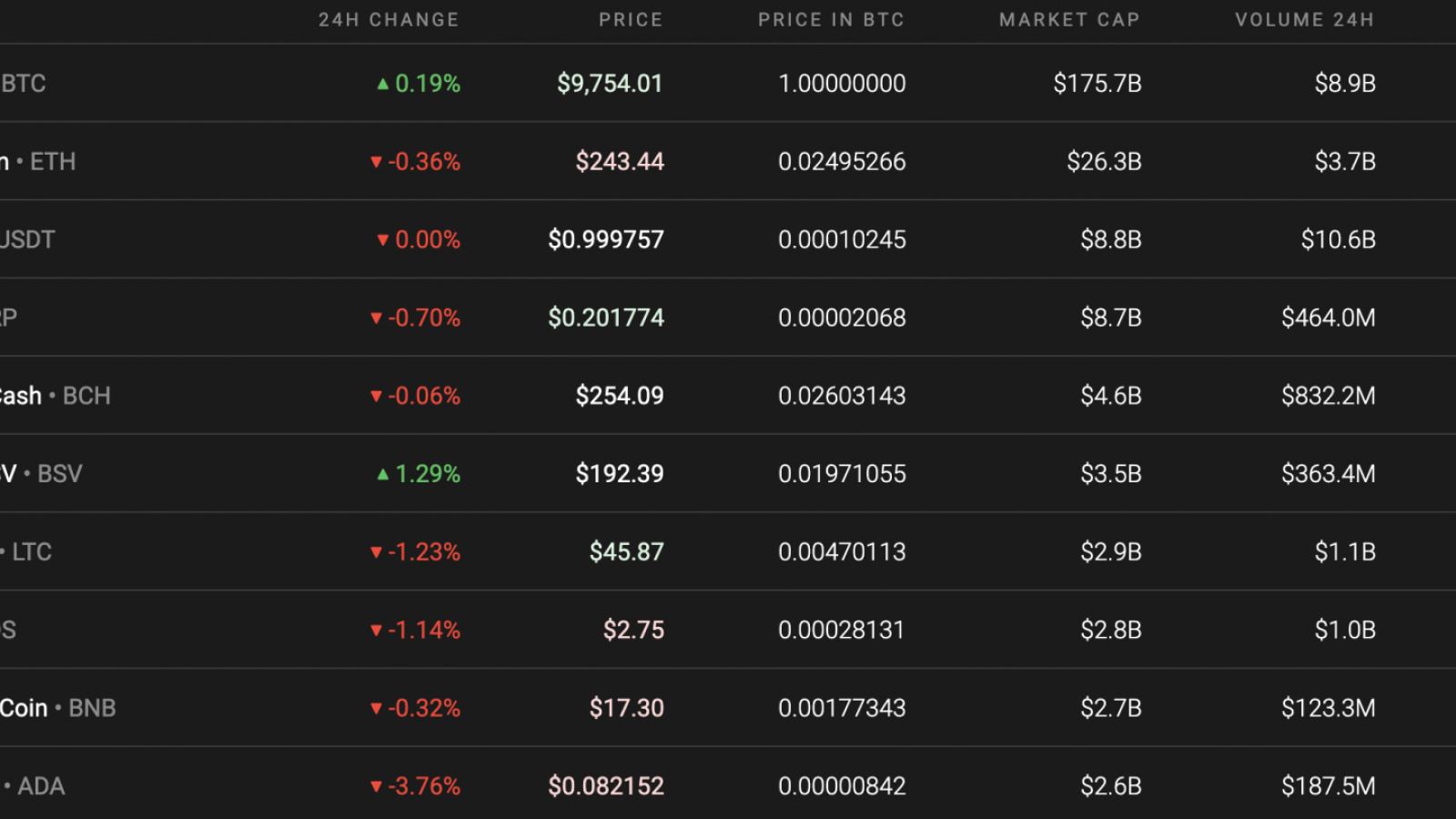Click the red down arrow beside -1.23%
1456x819 pixels.
[x=376, y=552]
